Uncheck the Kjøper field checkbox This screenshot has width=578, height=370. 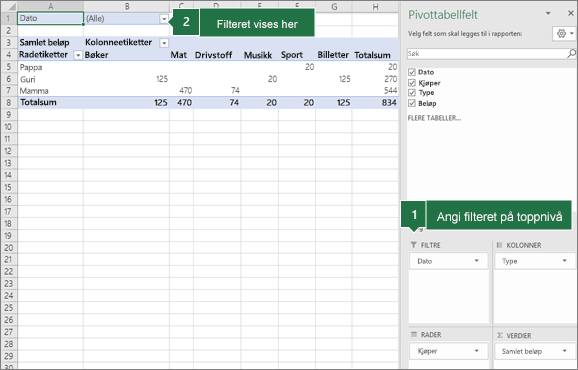click(412, 83)
